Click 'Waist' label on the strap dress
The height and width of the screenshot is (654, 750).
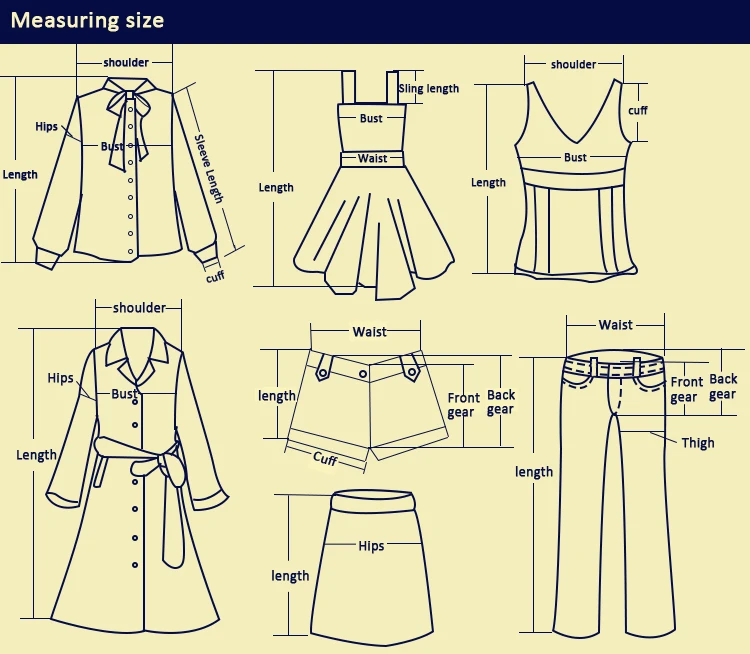(x=372, y=158)
